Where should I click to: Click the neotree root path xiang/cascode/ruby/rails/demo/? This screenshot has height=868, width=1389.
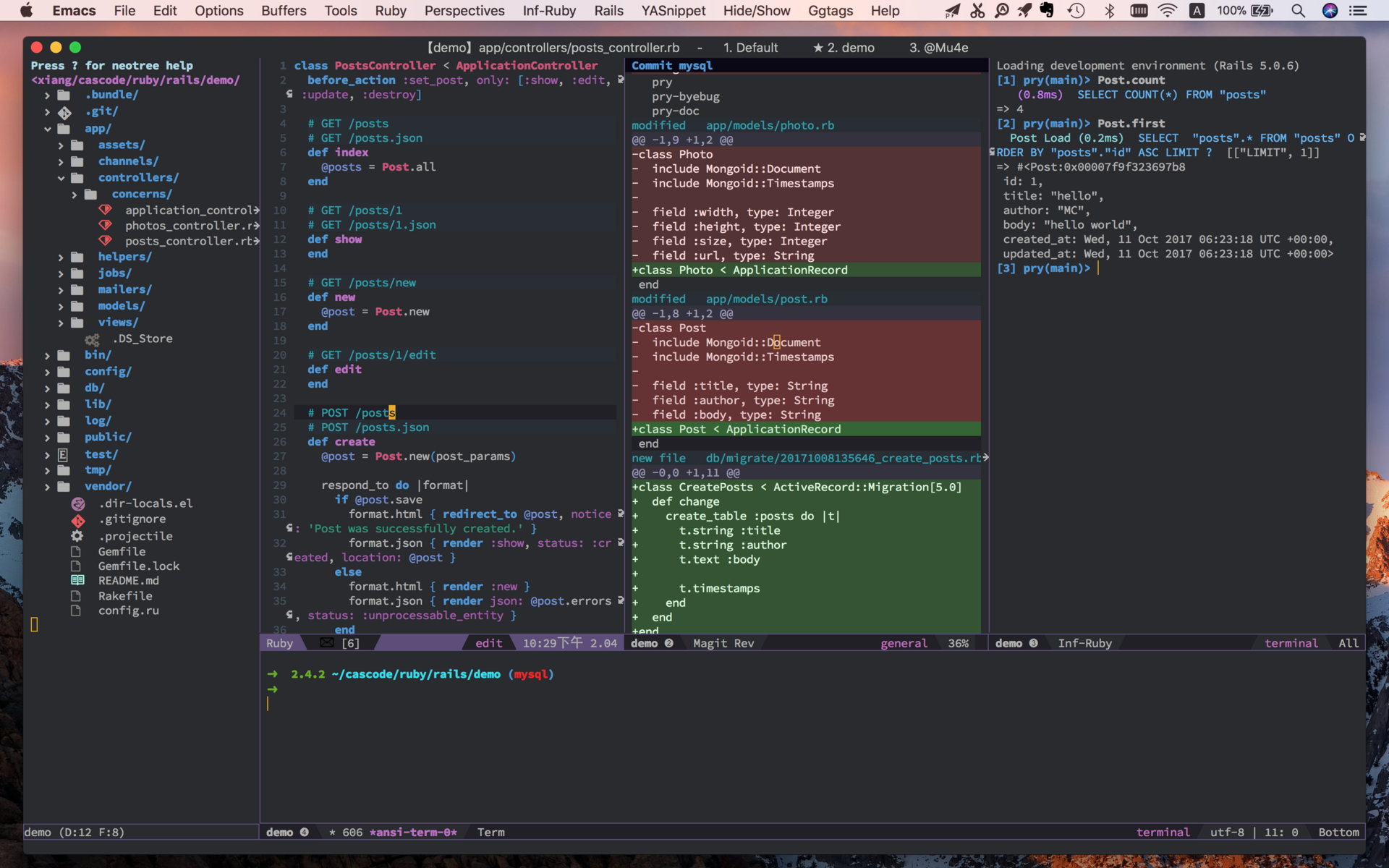tap(135, 80)
